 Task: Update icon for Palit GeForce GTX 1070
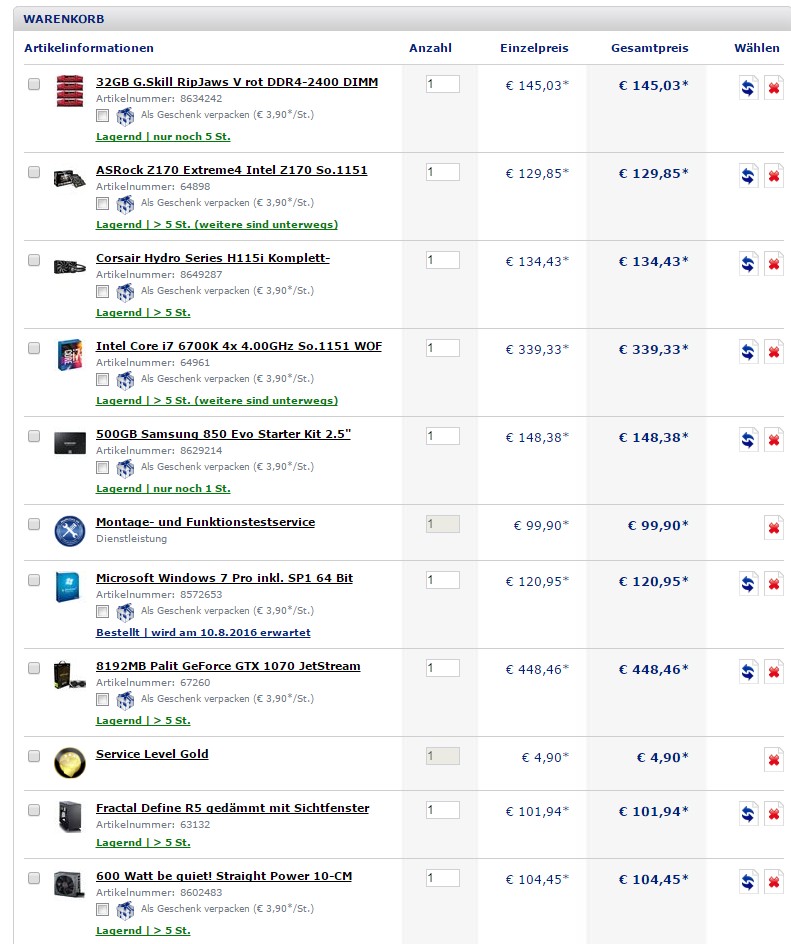(x=748, y=672)
